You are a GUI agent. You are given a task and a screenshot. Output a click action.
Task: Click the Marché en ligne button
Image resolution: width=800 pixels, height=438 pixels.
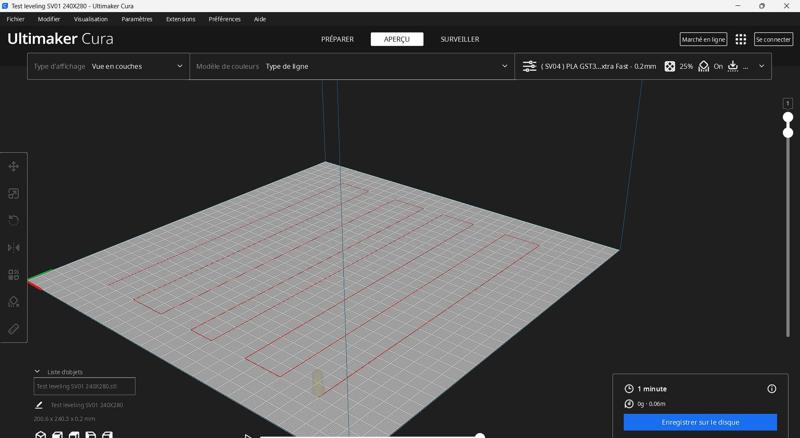(x=704, y=39)
